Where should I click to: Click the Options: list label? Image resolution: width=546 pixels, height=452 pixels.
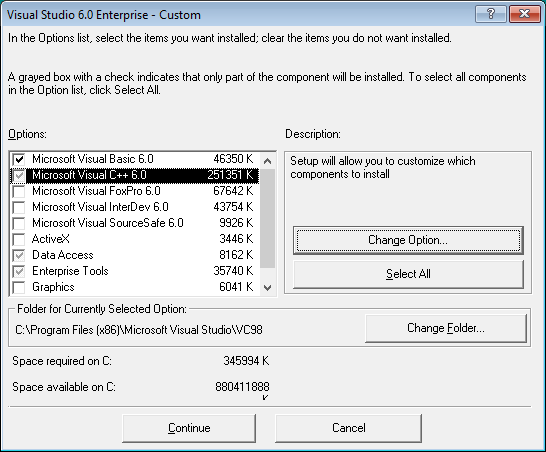point(28,134)
